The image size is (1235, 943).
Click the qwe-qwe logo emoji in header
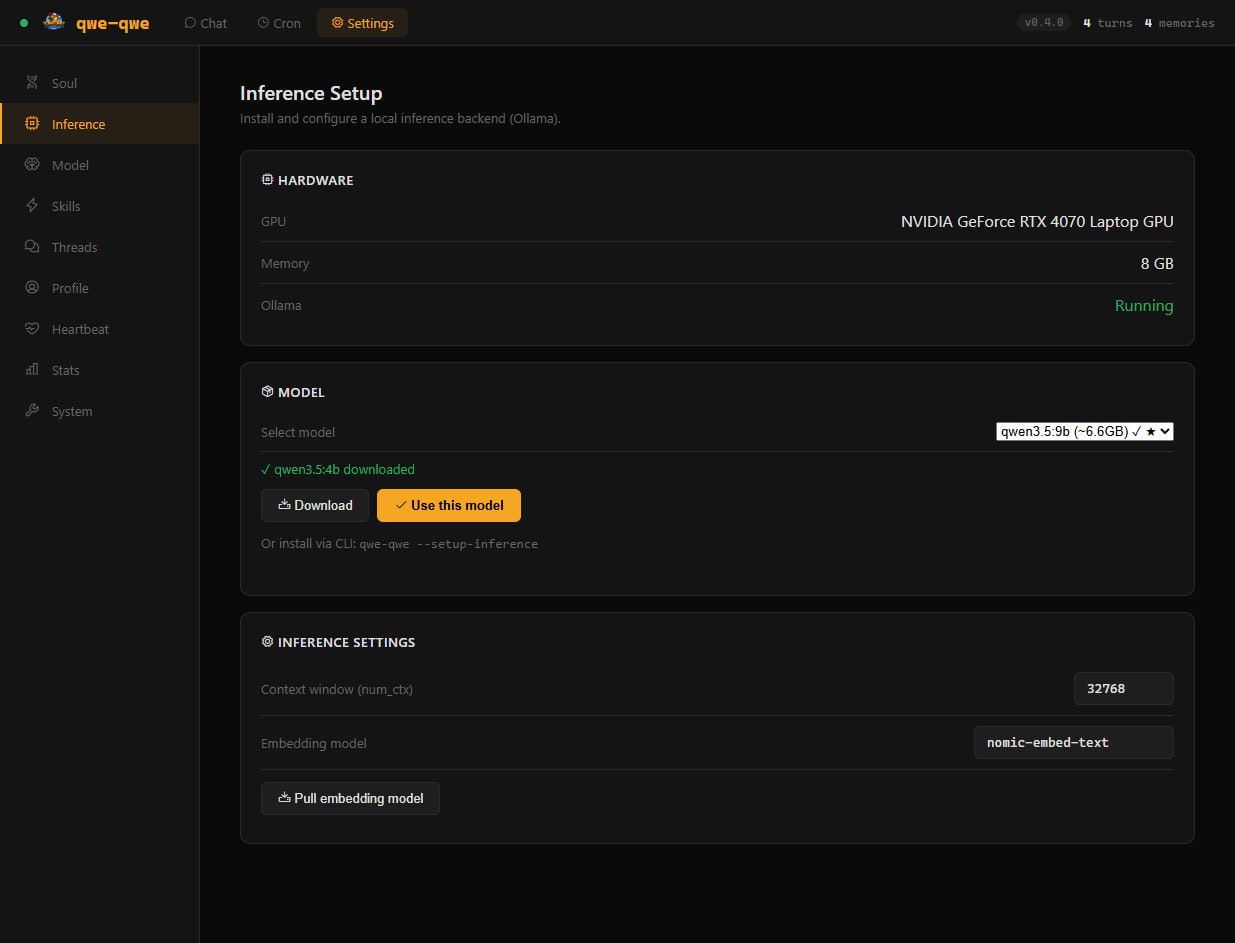point(53,22)
